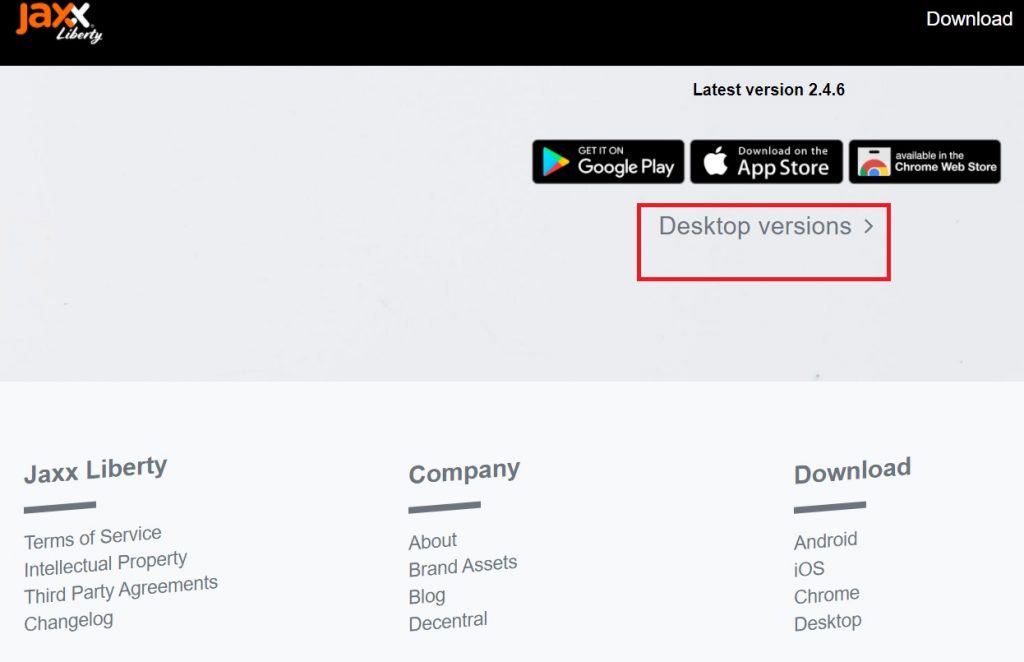Open Brand Assets link
This screenshot has height=662, width=1024.
click(x=463, y=566)
